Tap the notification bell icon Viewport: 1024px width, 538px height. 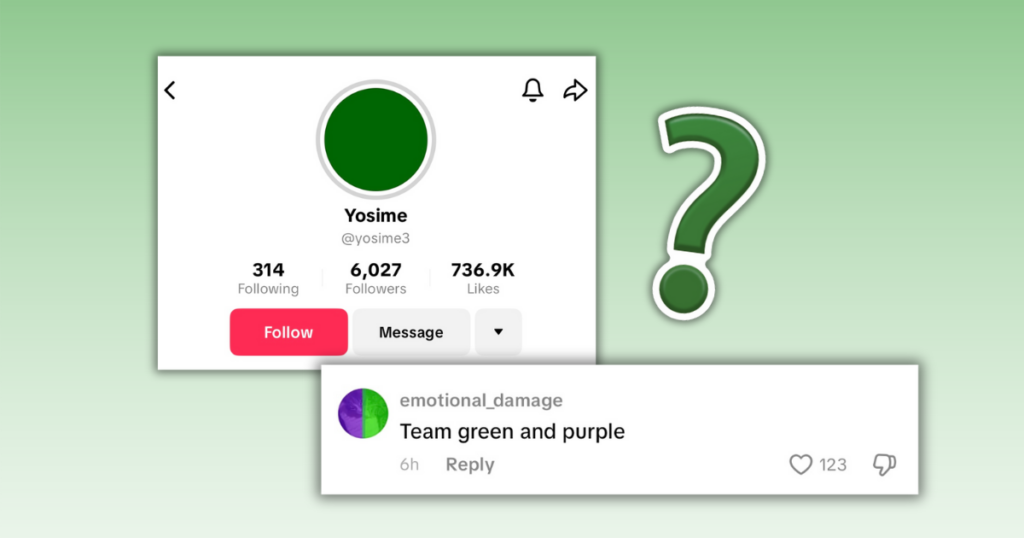pos(533,90)
